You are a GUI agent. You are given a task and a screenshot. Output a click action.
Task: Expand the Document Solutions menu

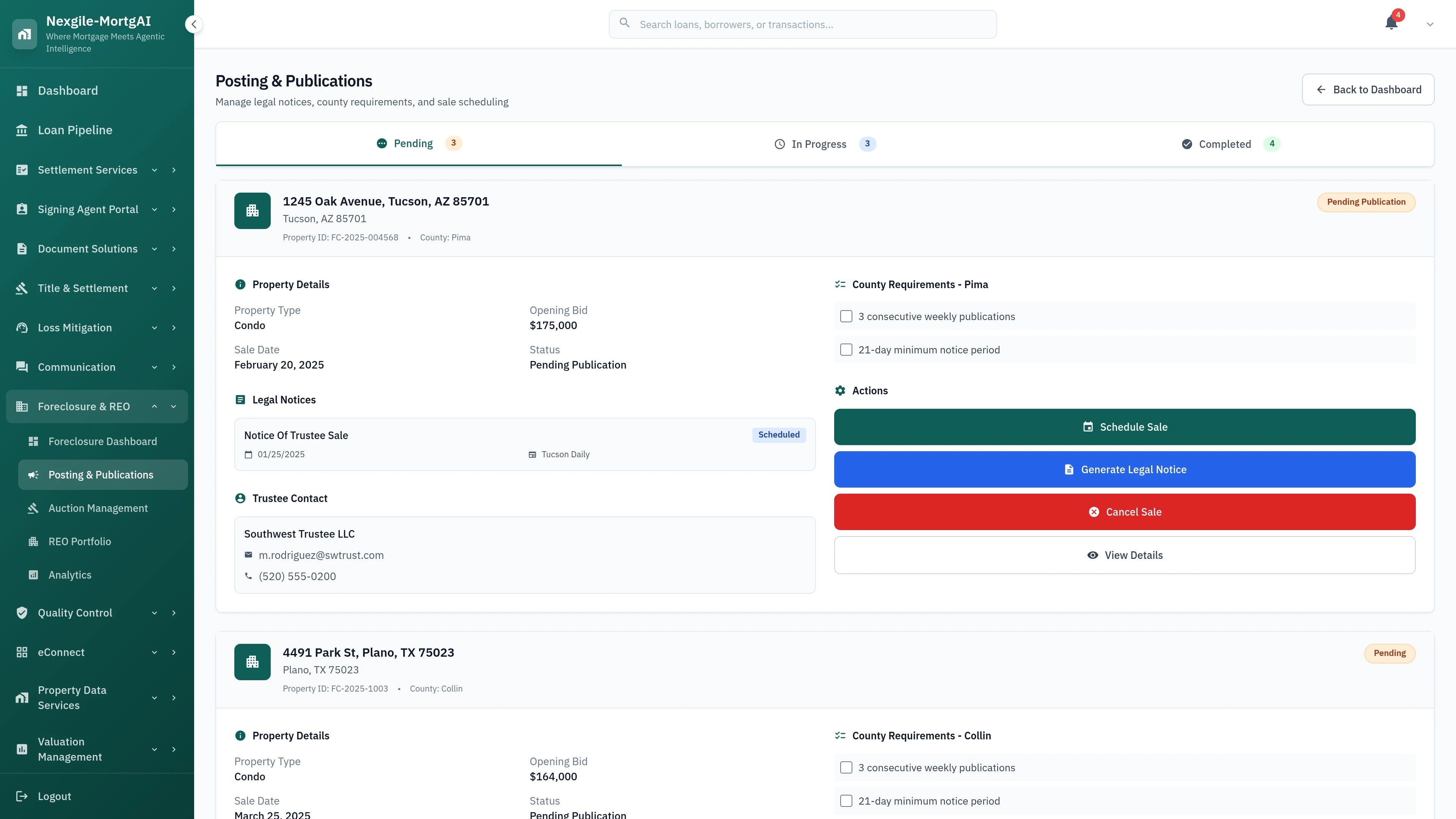[x=154, y=249]
